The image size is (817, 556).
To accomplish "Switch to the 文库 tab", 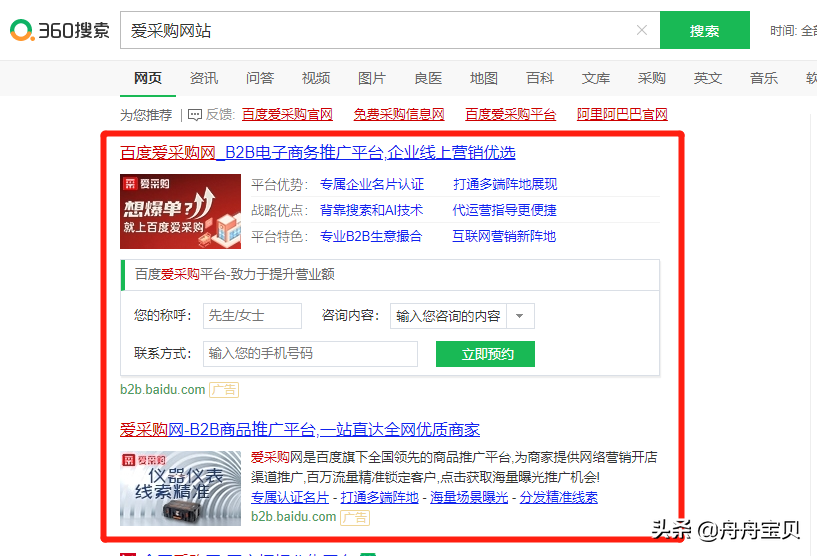I will [x=596, y=78].
